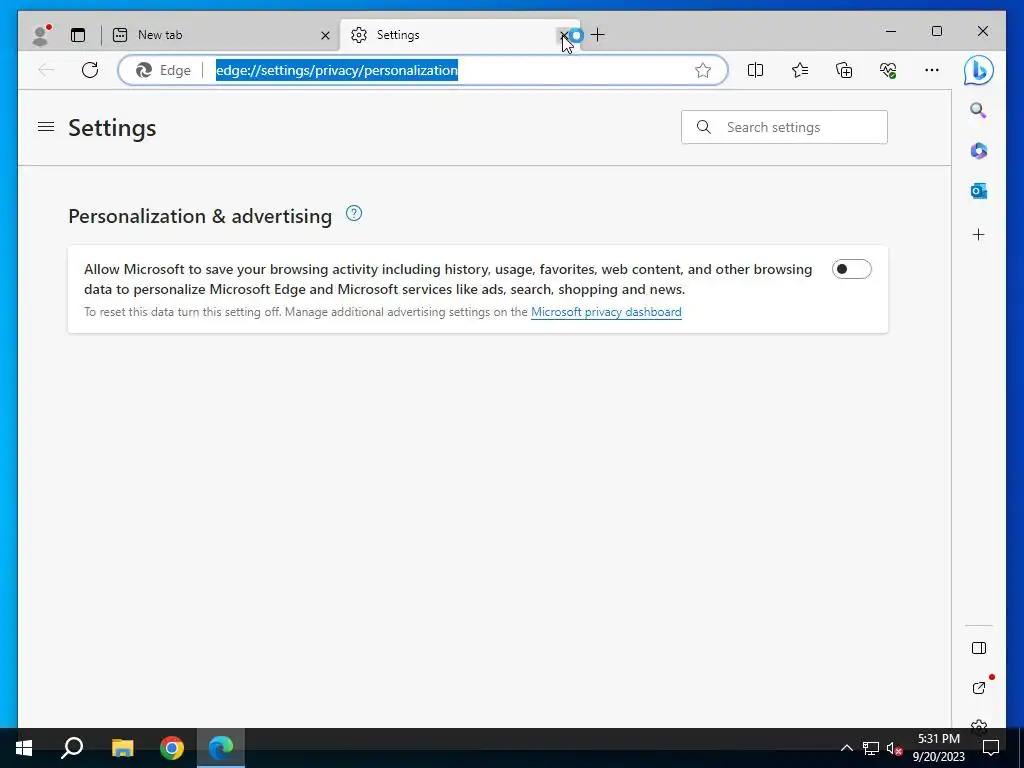This screenshot has height=768, width=1024.
Task: Open sidebar settings gear icon
Action: 978,724
